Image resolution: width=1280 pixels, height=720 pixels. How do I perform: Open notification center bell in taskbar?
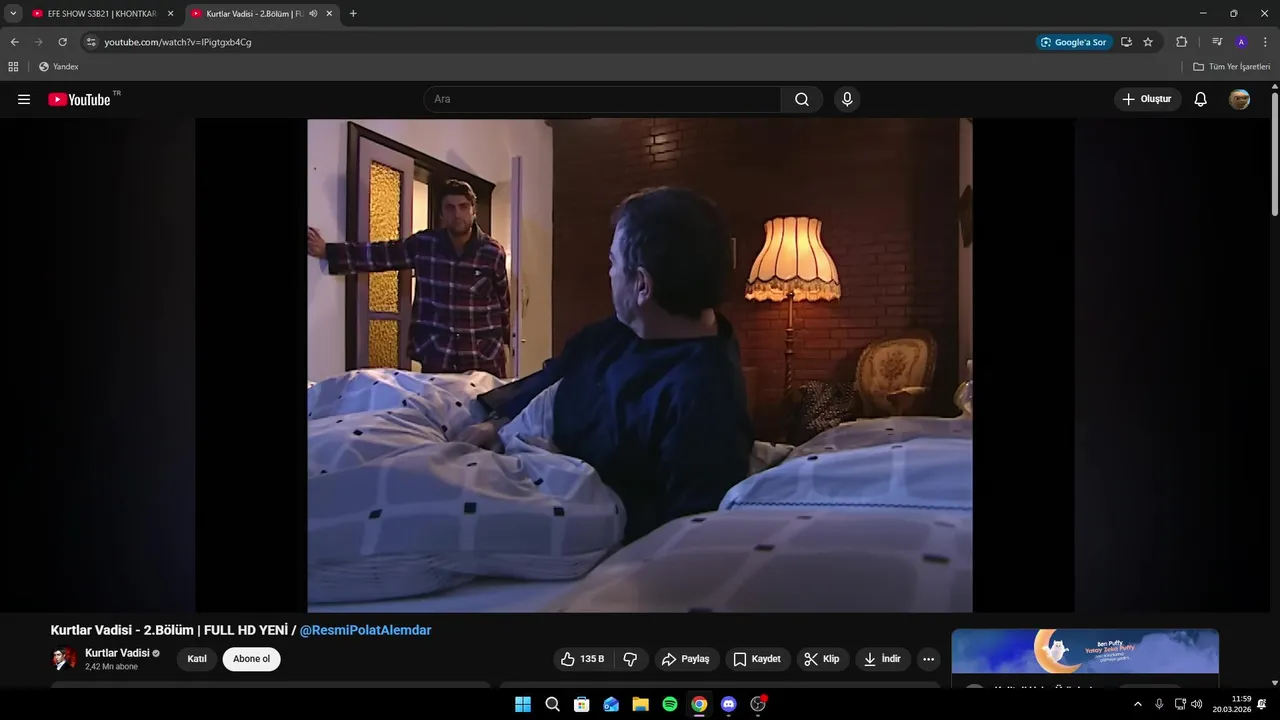coord(1262,704)
